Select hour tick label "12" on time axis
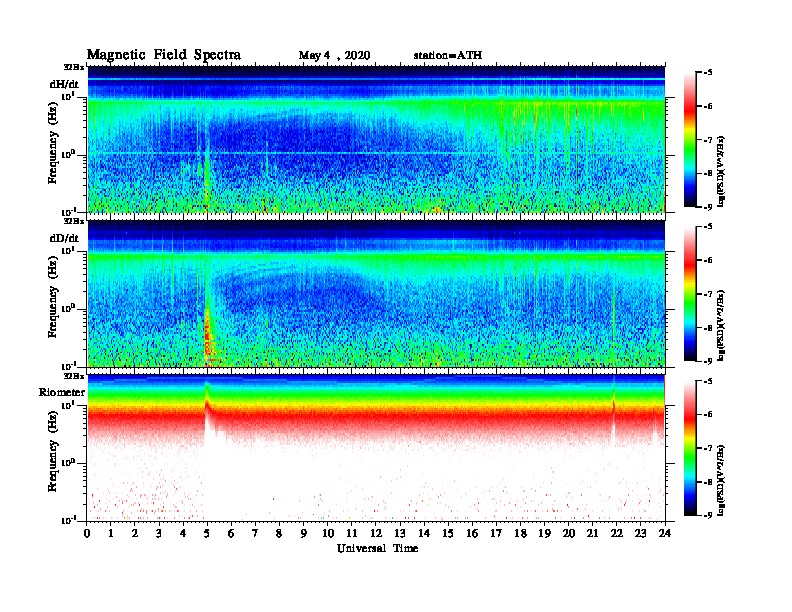792x612 pixels. tap(376, 533)
